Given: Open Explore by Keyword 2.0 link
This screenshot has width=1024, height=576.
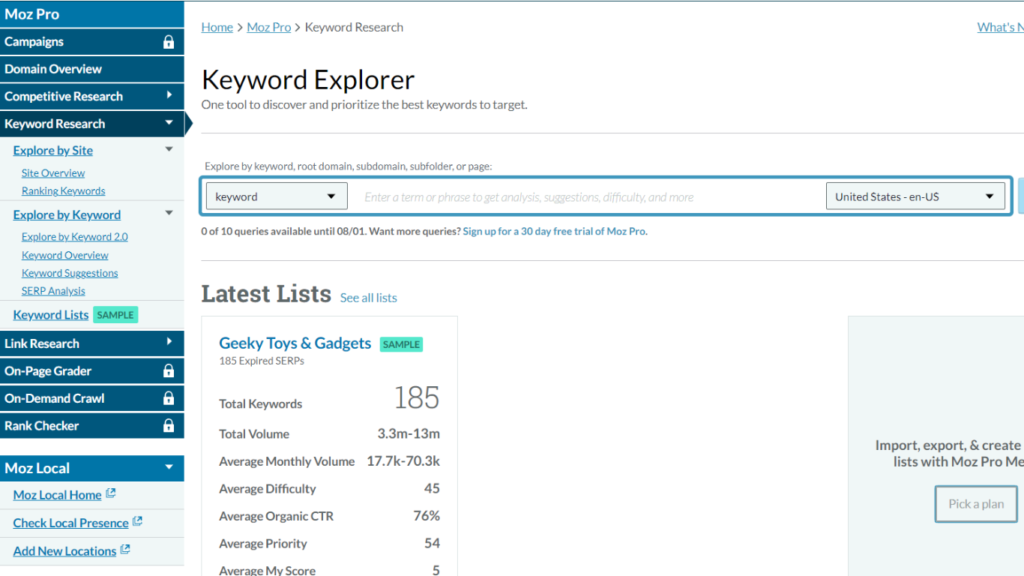Looking at the screenshot, I should [x=74, y=236].
